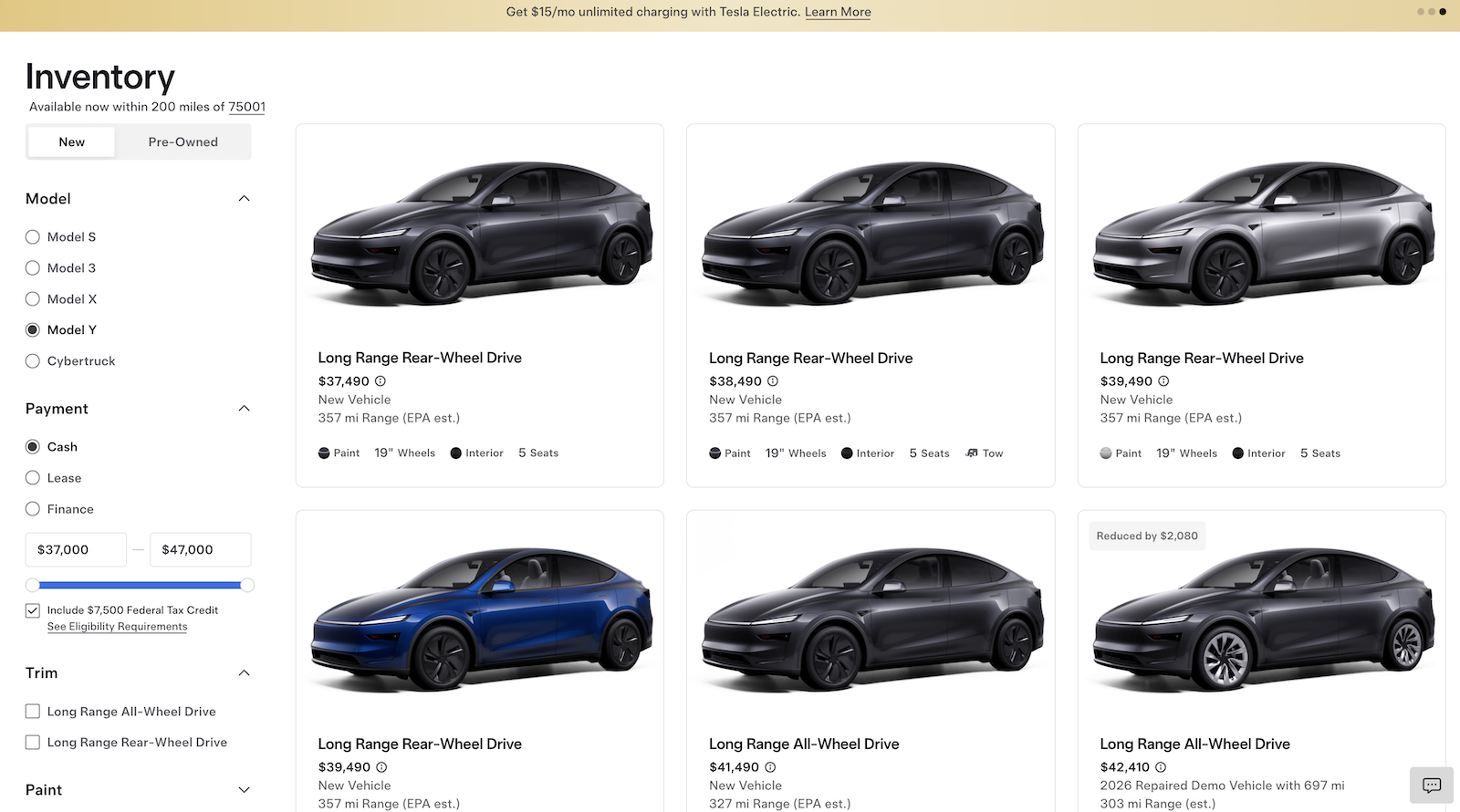Click paint swatch icon on $38,490 card
Viewport: 1460px width, 812px height.
[714, 453]
